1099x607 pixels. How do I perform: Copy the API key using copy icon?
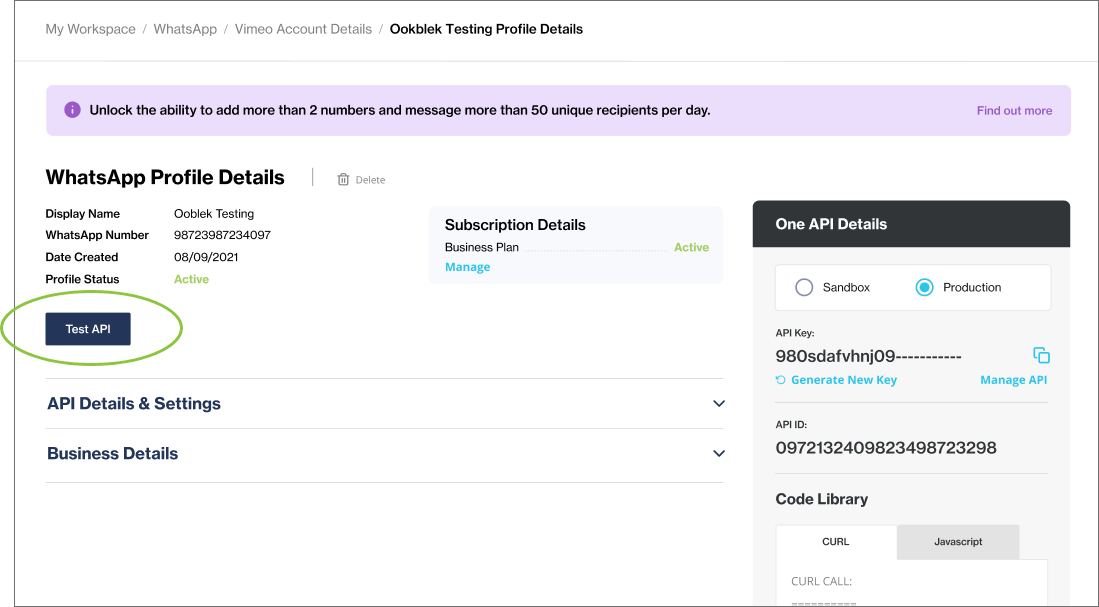(1042, 355)
